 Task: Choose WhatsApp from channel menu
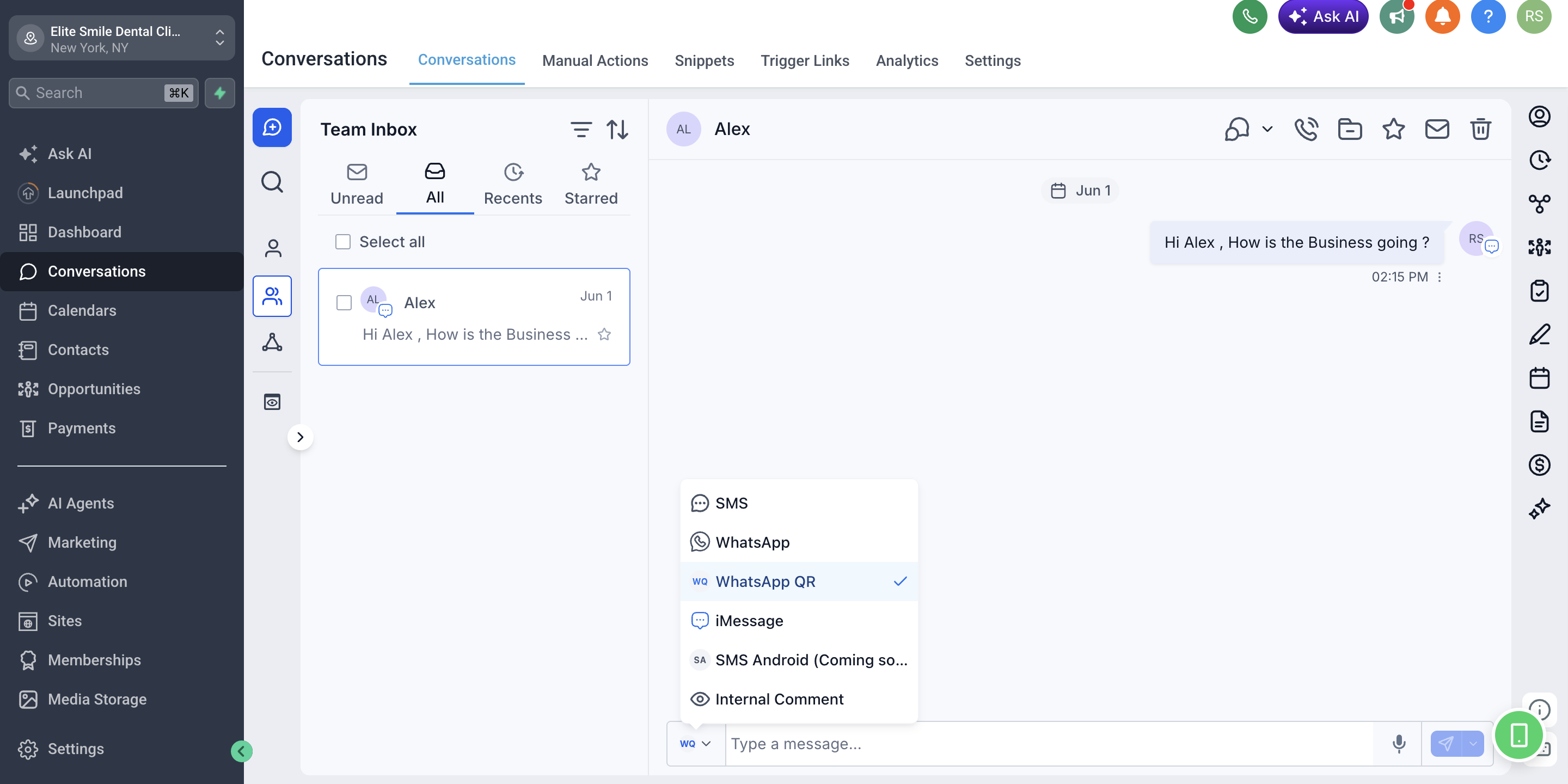[799, 542]
